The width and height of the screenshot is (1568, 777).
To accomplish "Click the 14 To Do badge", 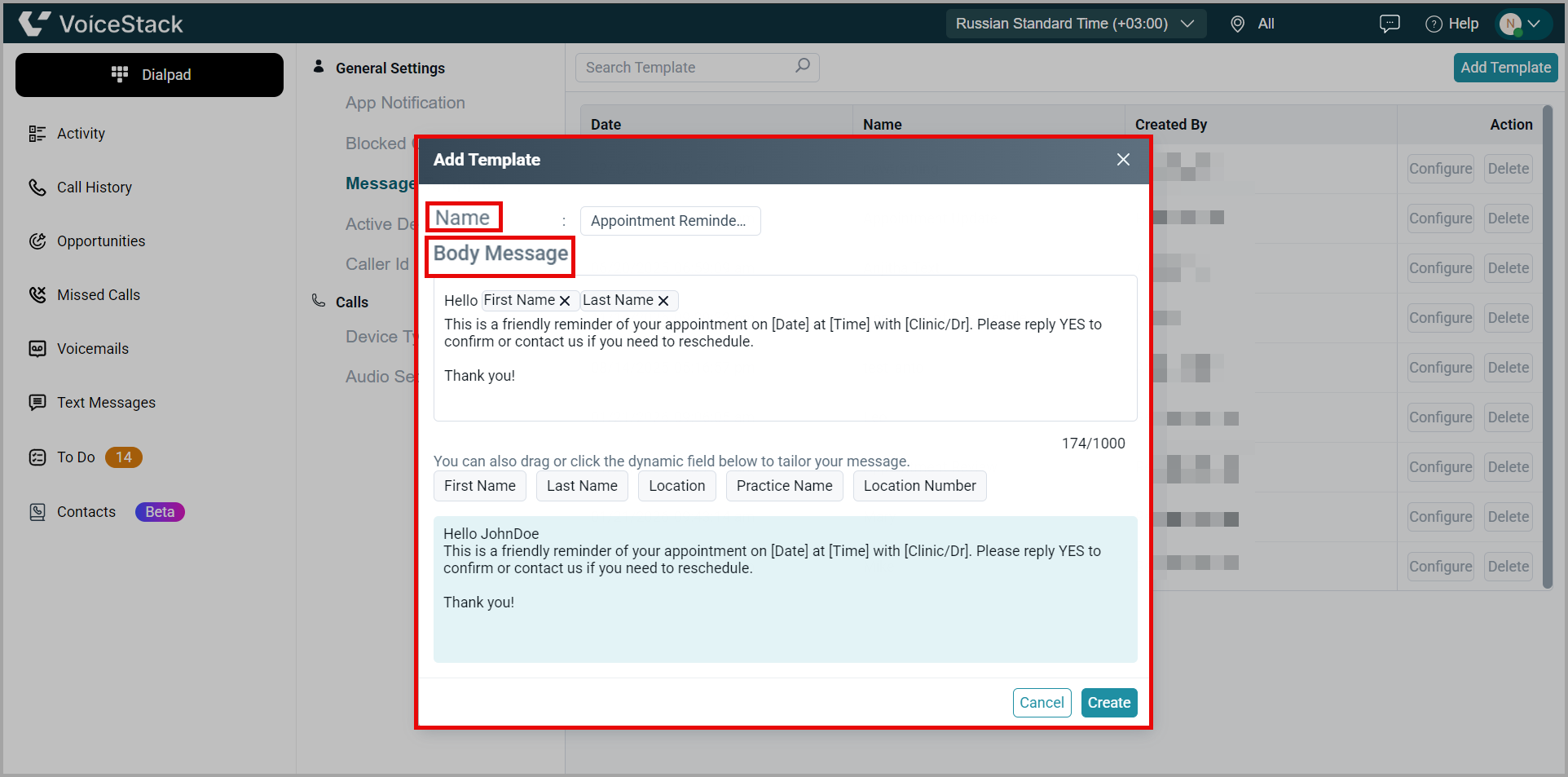I will click(124, 457).
